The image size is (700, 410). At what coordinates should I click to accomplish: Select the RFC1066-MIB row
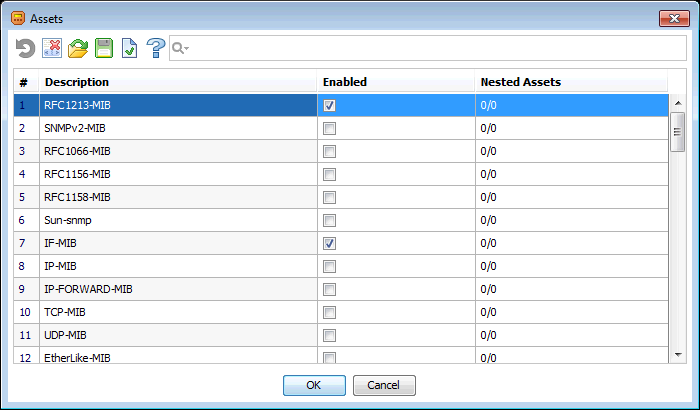341,151
